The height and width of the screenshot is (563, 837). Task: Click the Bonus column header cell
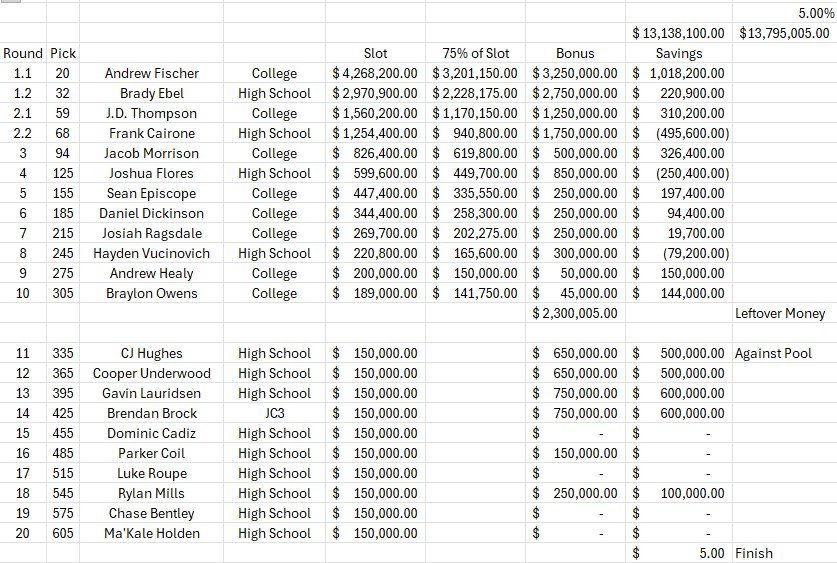tap(575, 53)
